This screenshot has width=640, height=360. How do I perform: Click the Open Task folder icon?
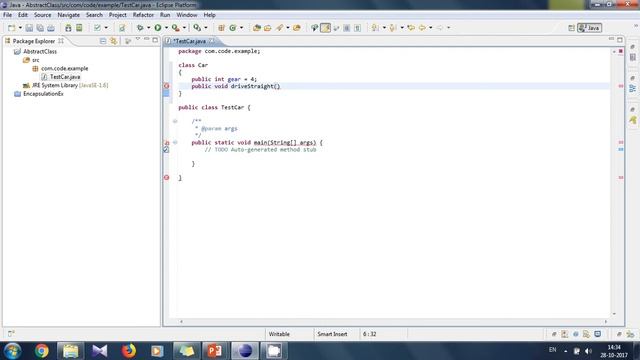[x=268, y=28]
